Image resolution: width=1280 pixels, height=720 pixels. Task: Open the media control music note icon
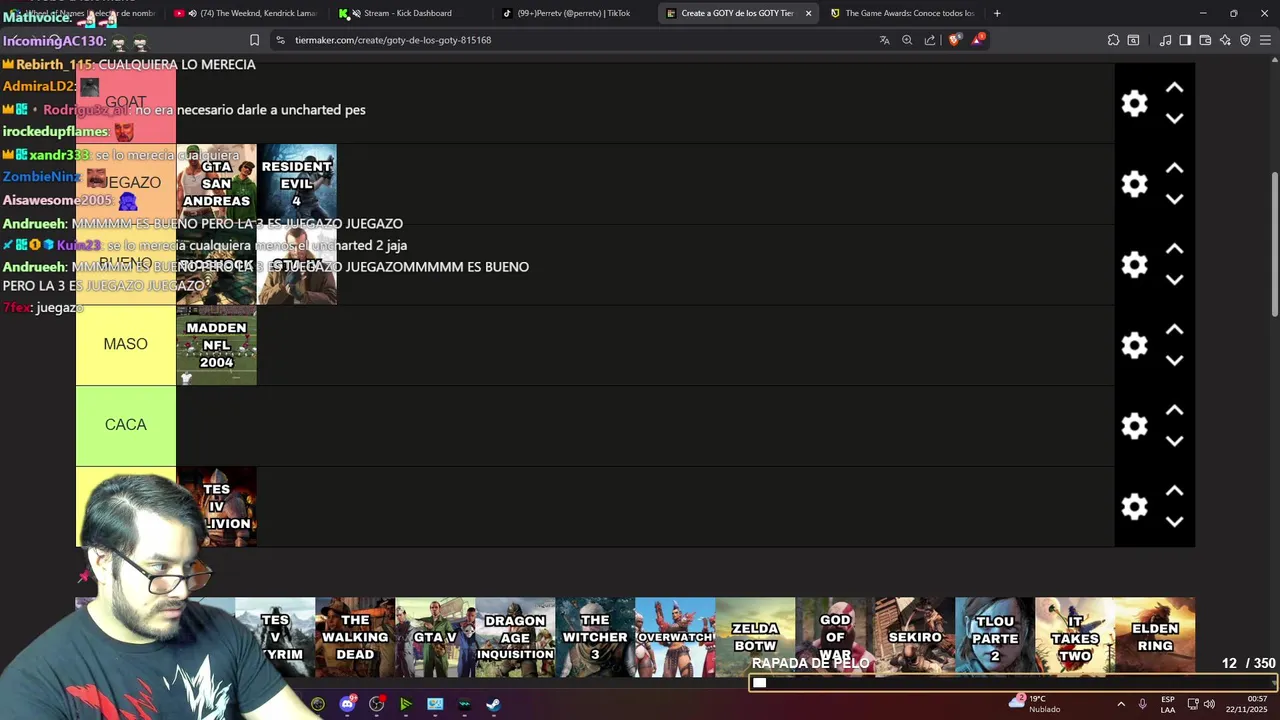(1165, 40)
